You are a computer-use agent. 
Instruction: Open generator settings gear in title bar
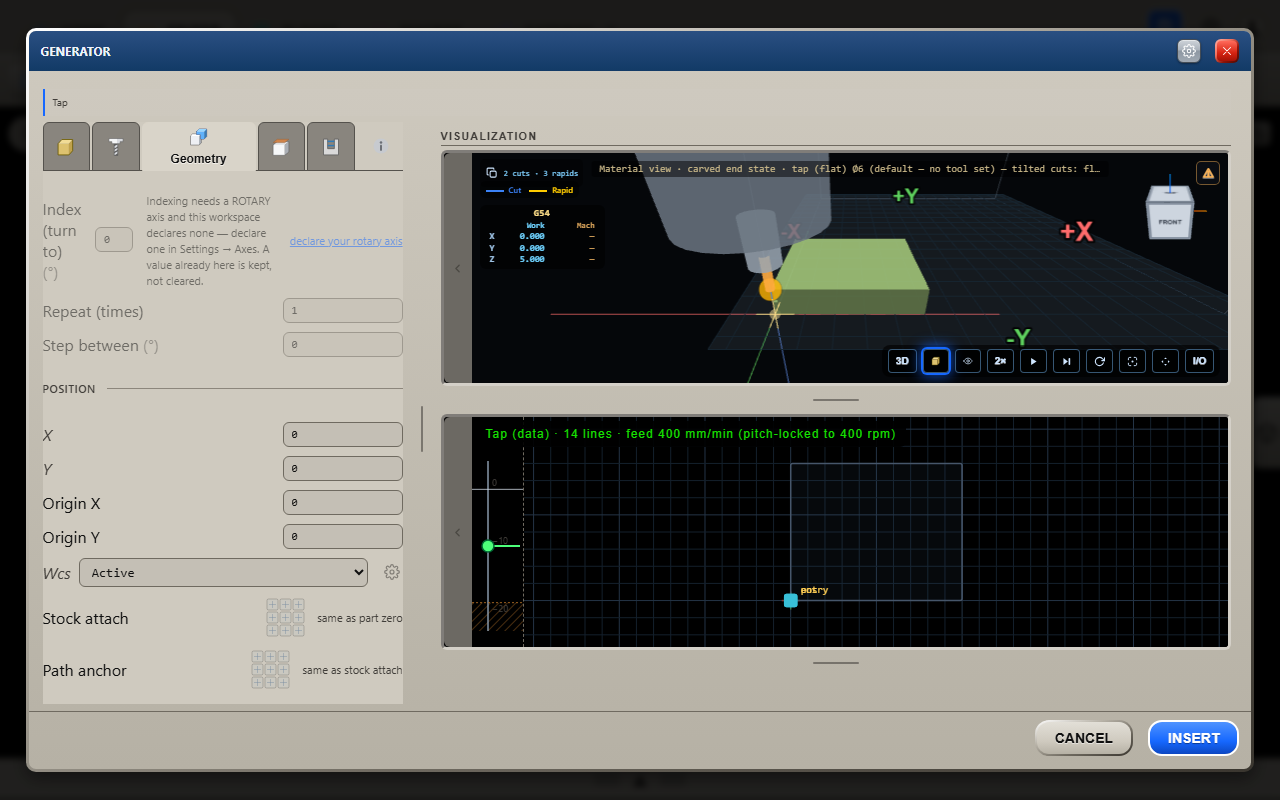click(1189, 51)
